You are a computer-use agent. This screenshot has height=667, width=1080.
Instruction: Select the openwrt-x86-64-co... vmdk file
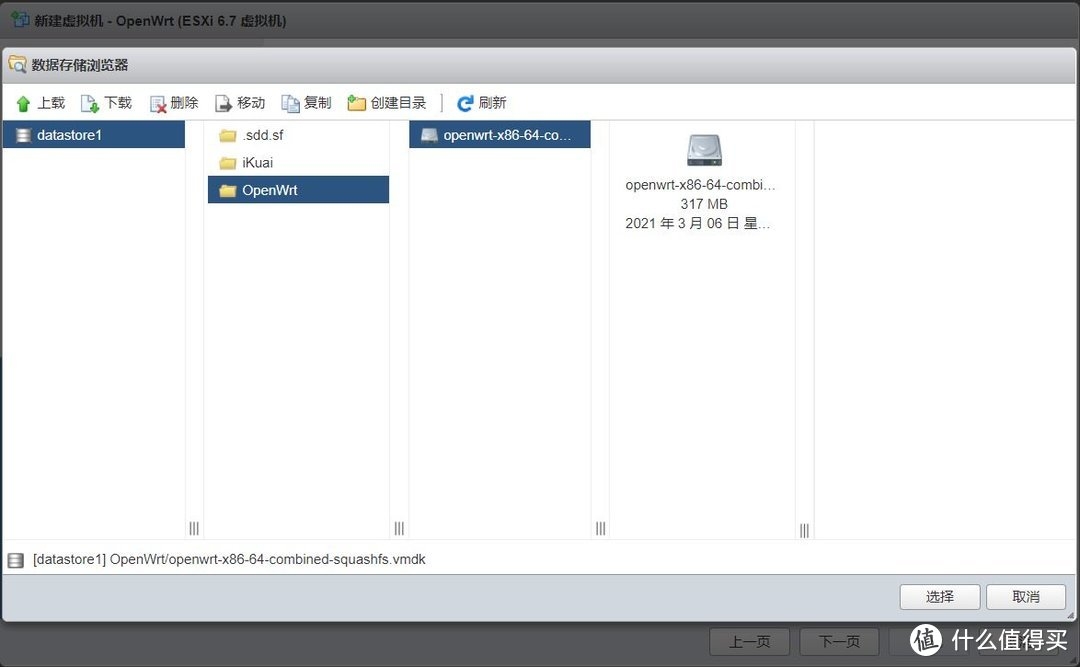tap(499, 135)
